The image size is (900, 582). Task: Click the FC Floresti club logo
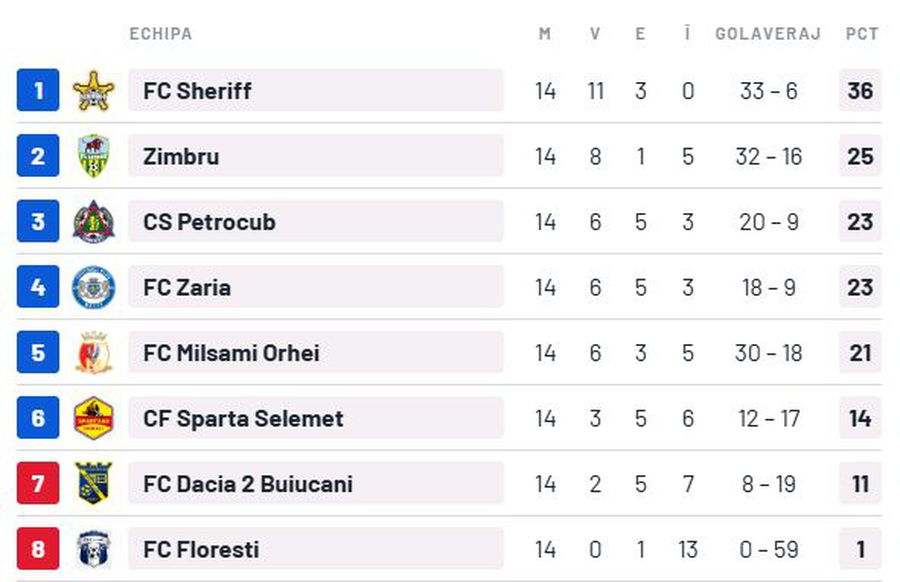click(93, 549)
